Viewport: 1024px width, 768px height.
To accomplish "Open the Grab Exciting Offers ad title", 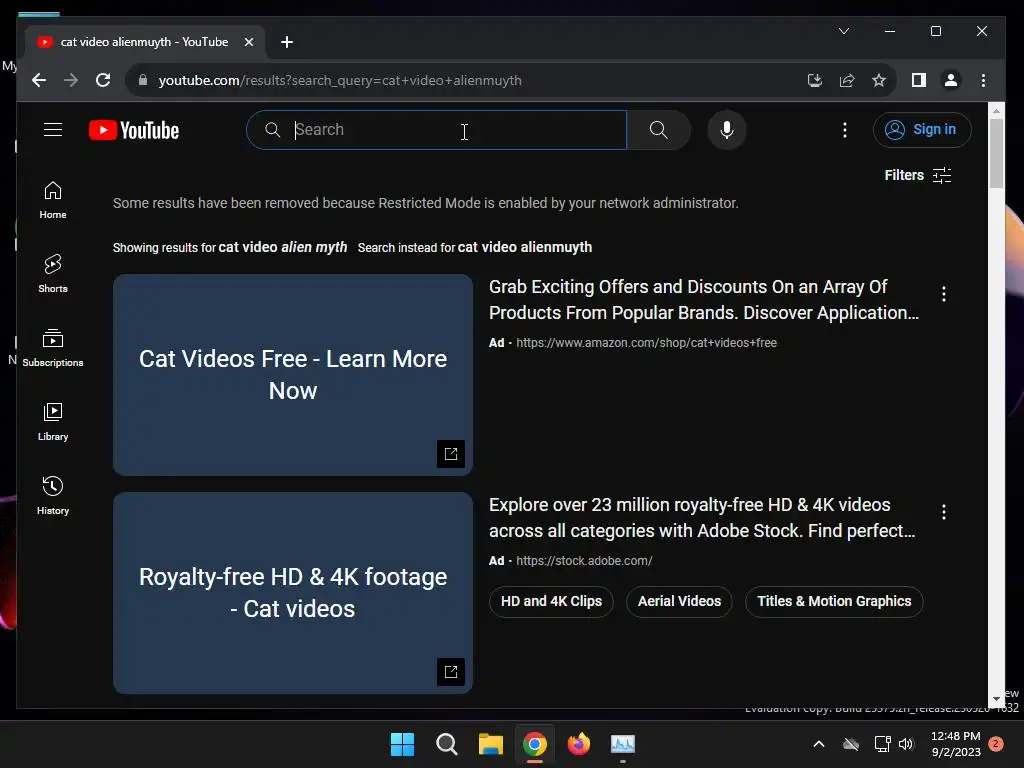I will coord(703,300).
